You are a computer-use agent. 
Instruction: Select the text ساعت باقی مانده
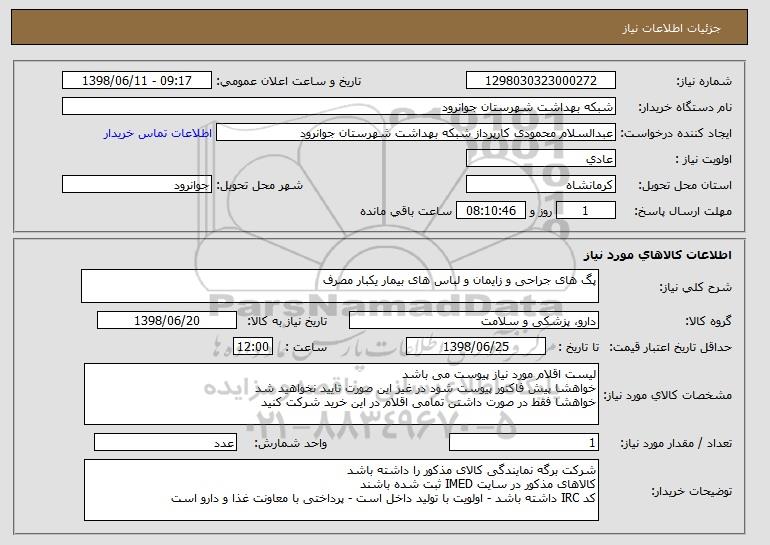coord(406,211)
